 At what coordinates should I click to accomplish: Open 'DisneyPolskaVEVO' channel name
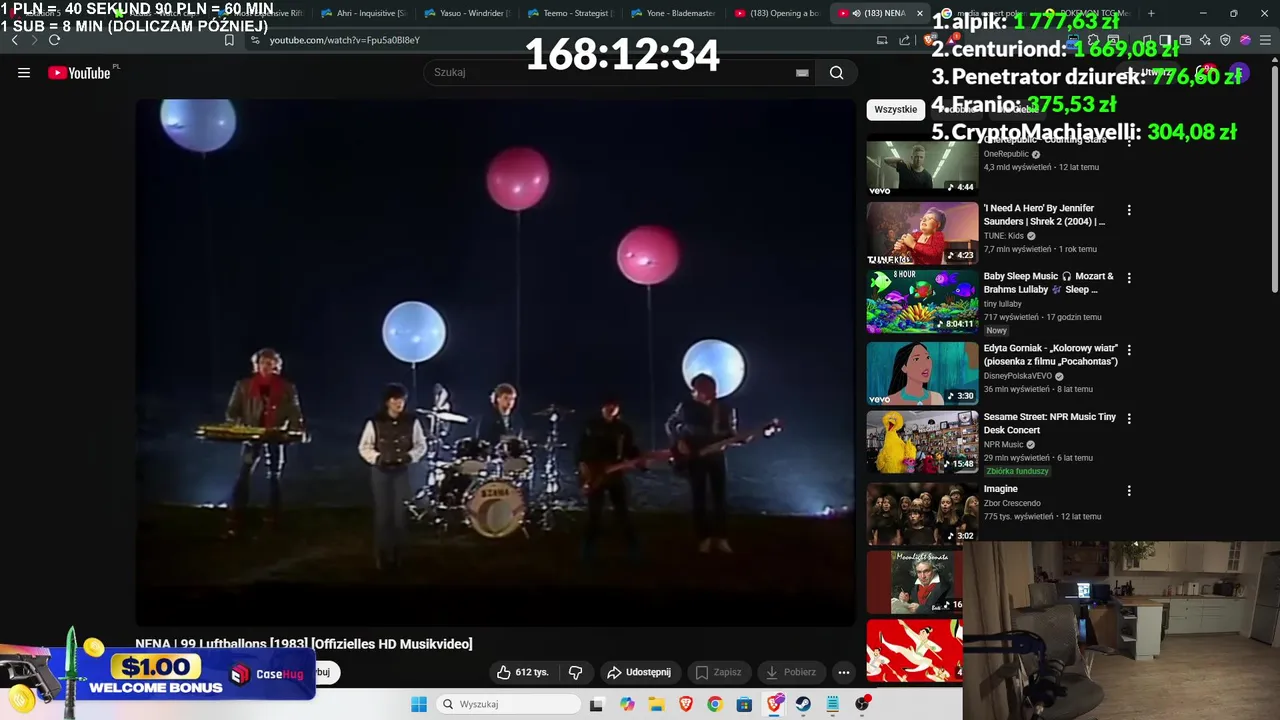point(1017,376)
